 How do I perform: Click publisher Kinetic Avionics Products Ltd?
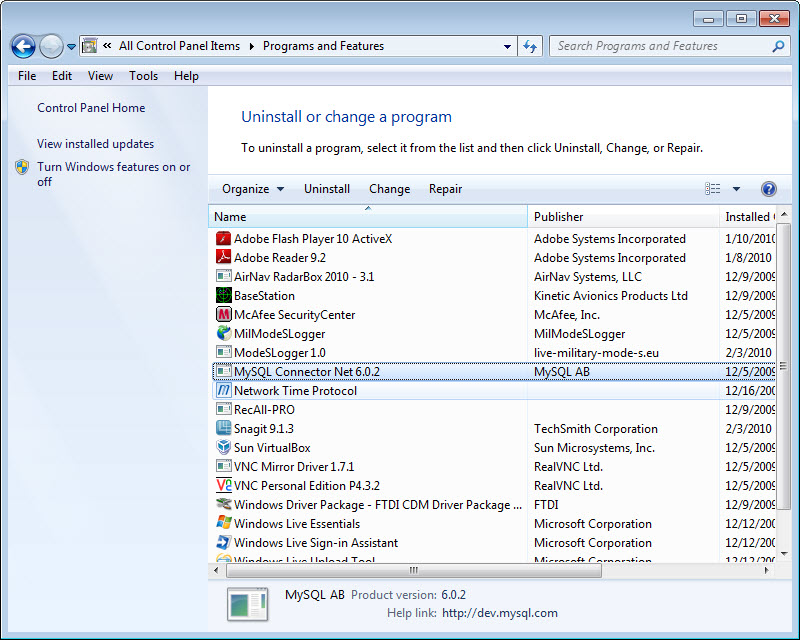coord(611,296)
